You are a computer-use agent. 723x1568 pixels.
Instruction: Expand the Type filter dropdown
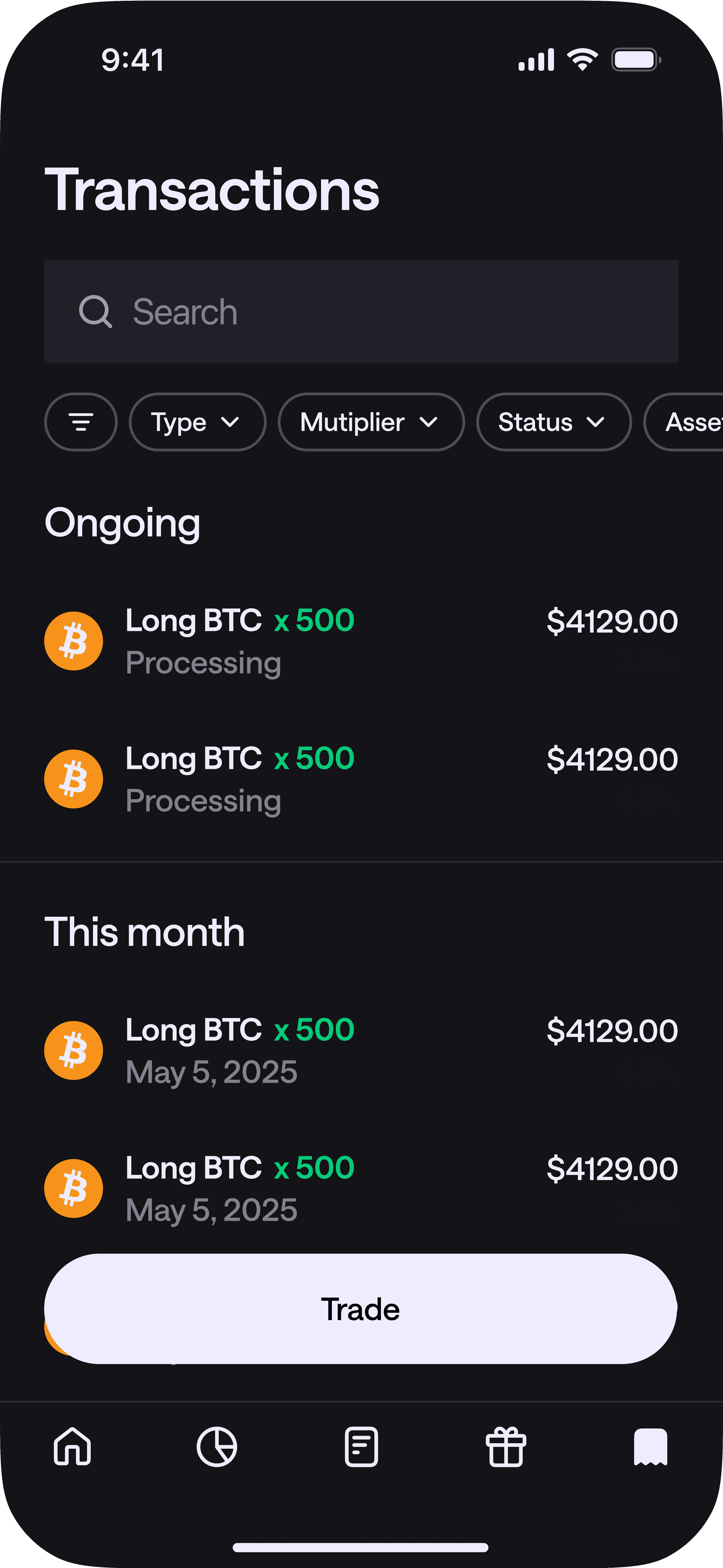(x=197, y=422)
